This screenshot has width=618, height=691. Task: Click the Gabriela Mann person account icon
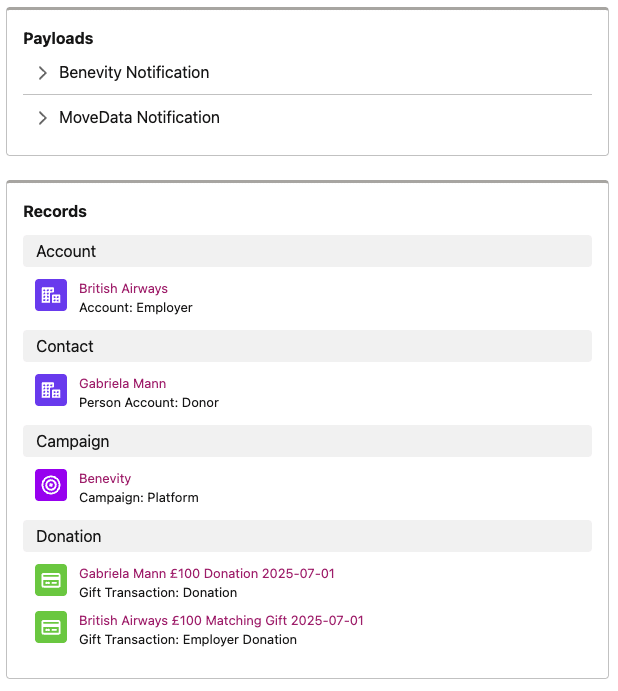click(x=51, y=390)
